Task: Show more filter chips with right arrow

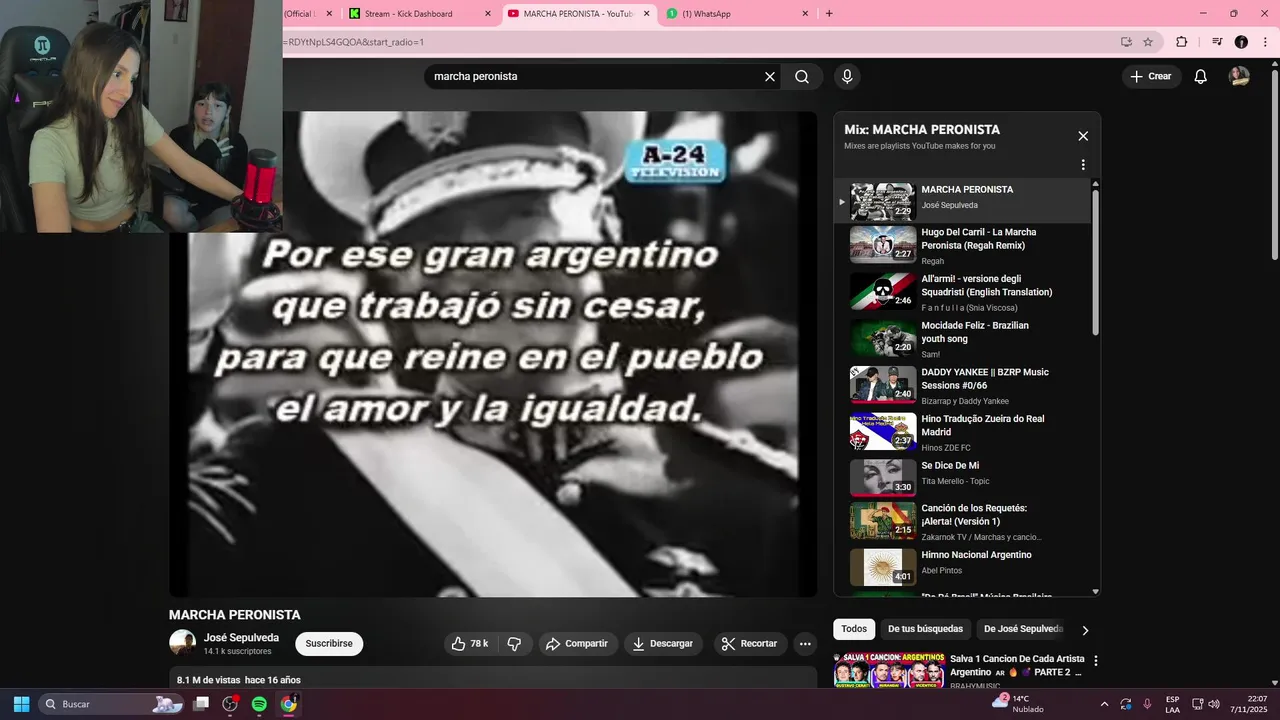Action: (x=1085, y=630)
